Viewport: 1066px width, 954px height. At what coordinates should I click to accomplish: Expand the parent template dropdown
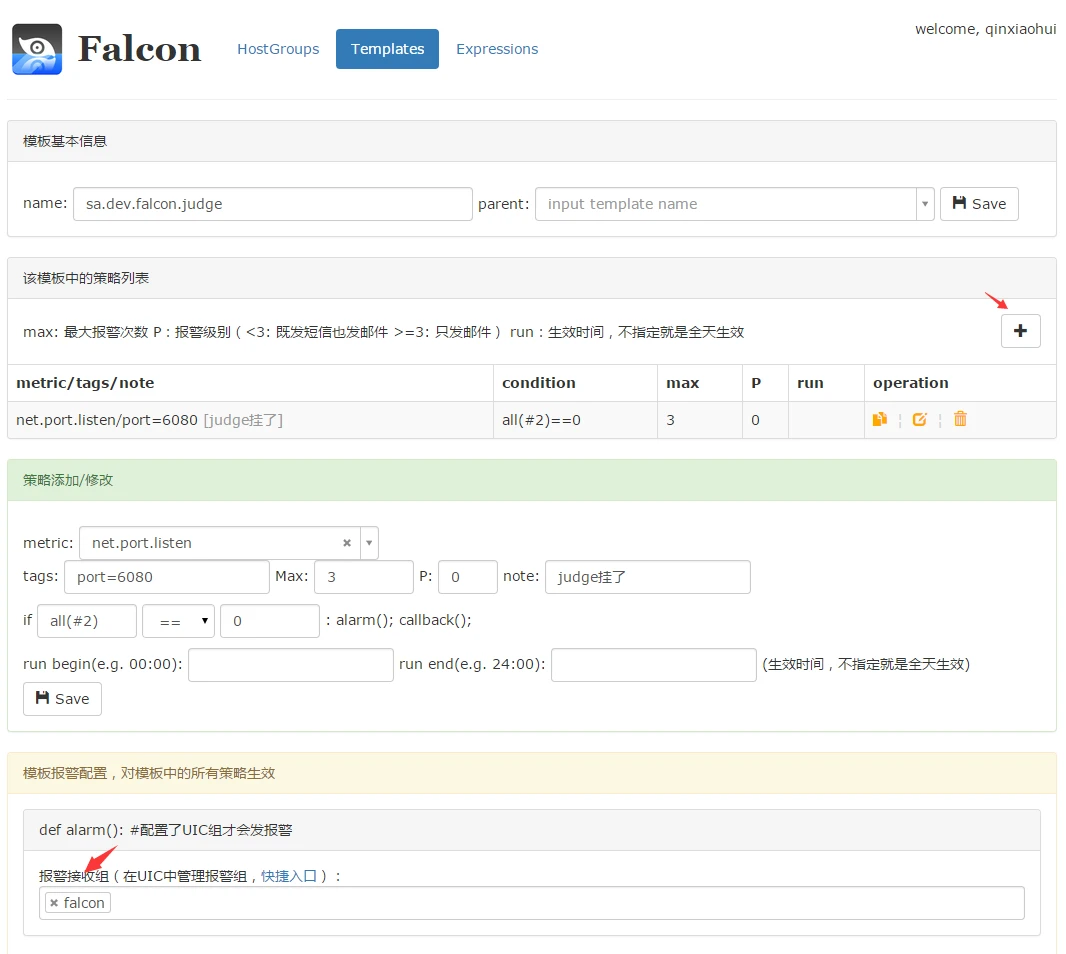(x=925, y=204)
